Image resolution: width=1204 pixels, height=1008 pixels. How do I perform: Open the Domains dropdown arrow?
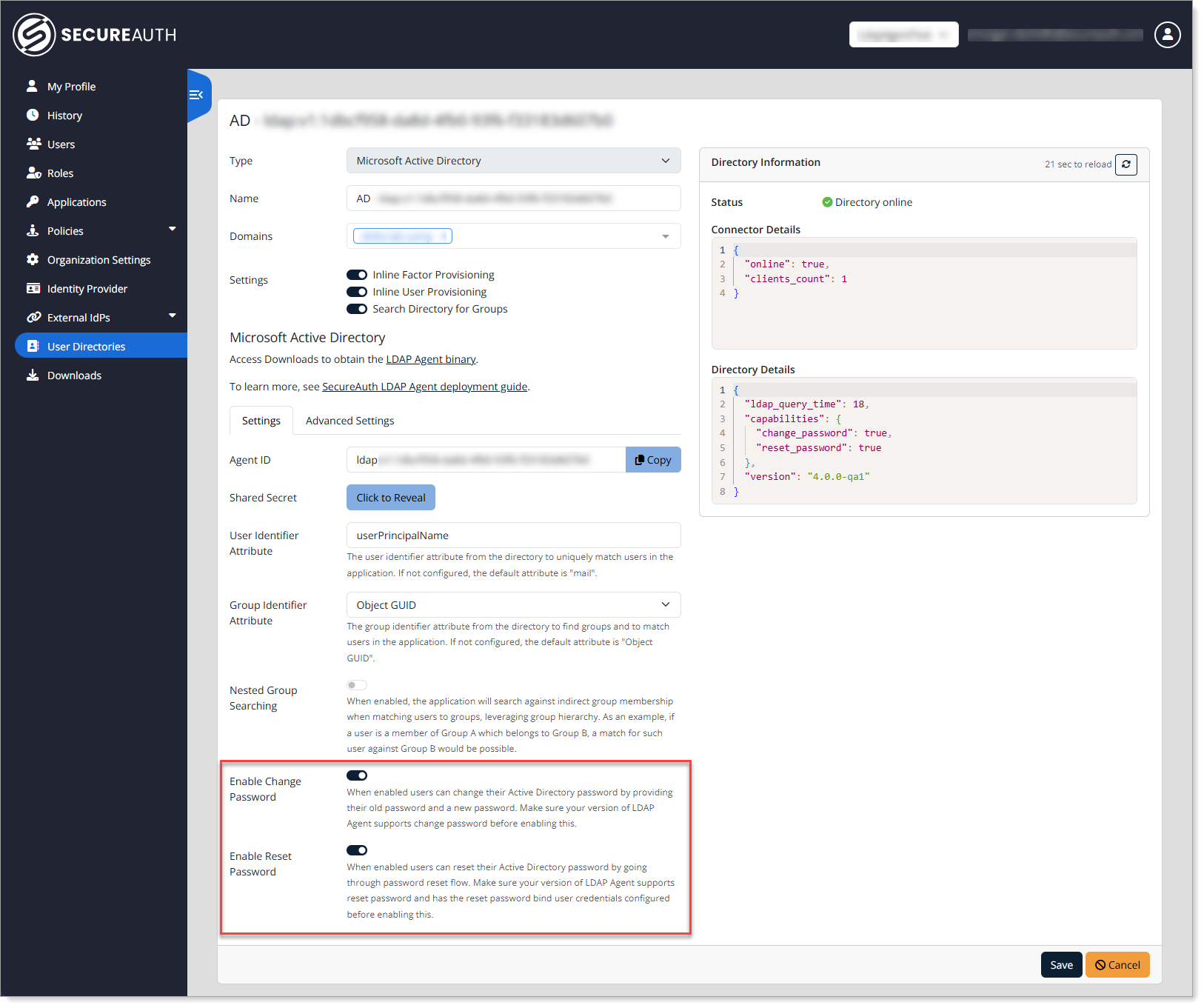click(x=666, y=236)
